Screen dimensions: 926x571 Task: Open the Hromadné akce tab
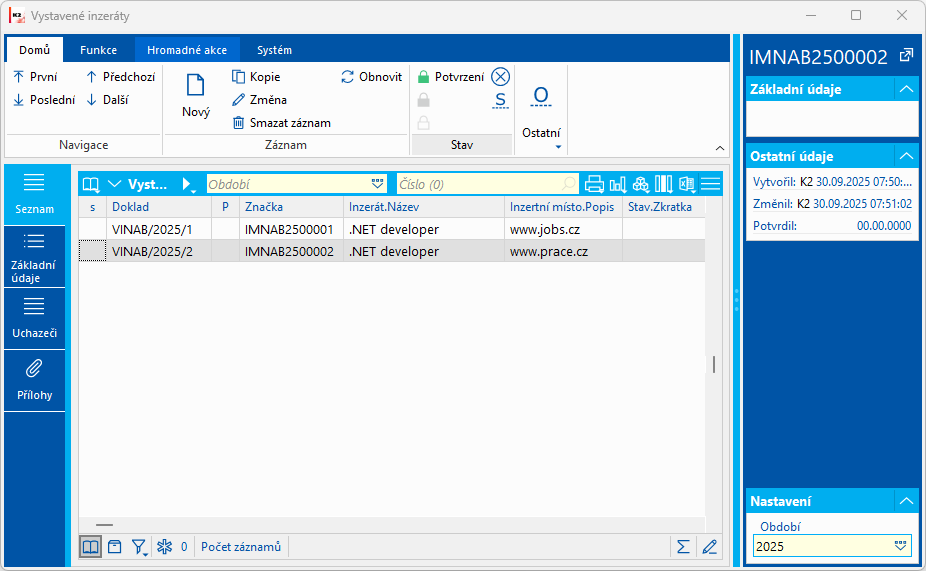coord(187,50)
